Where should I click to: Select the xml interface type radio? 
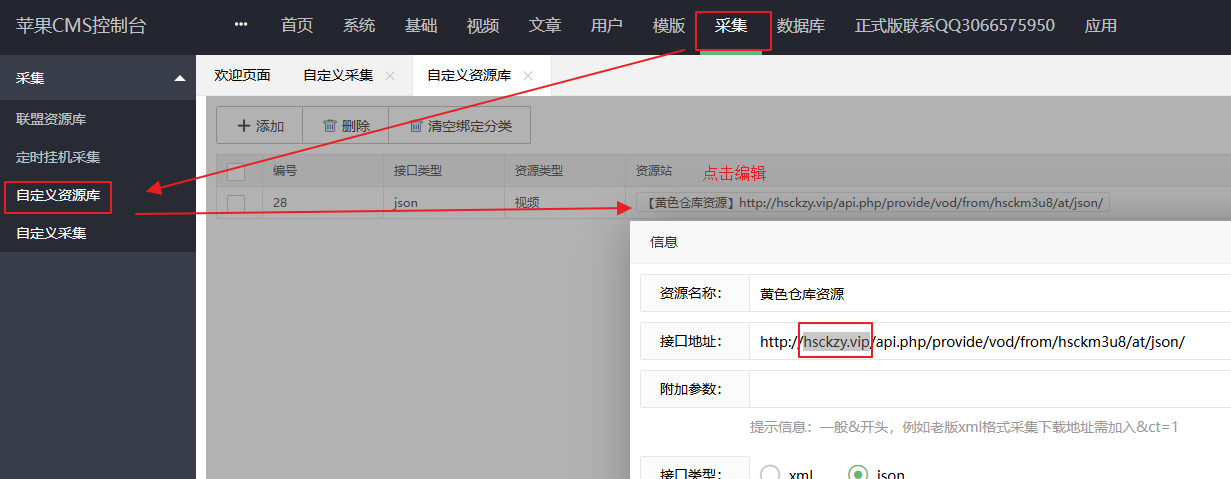pyautogui.click(x=770, y=473)
